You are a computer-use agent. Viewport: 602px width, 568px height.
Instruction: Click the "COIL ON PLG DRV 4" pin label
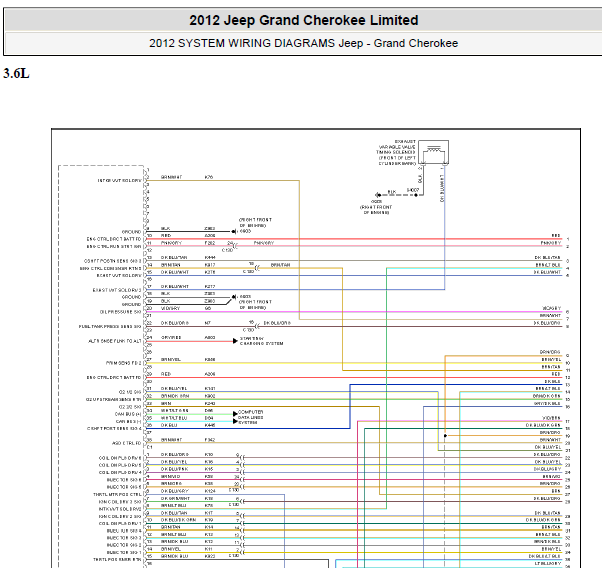[x=120, y=472]
